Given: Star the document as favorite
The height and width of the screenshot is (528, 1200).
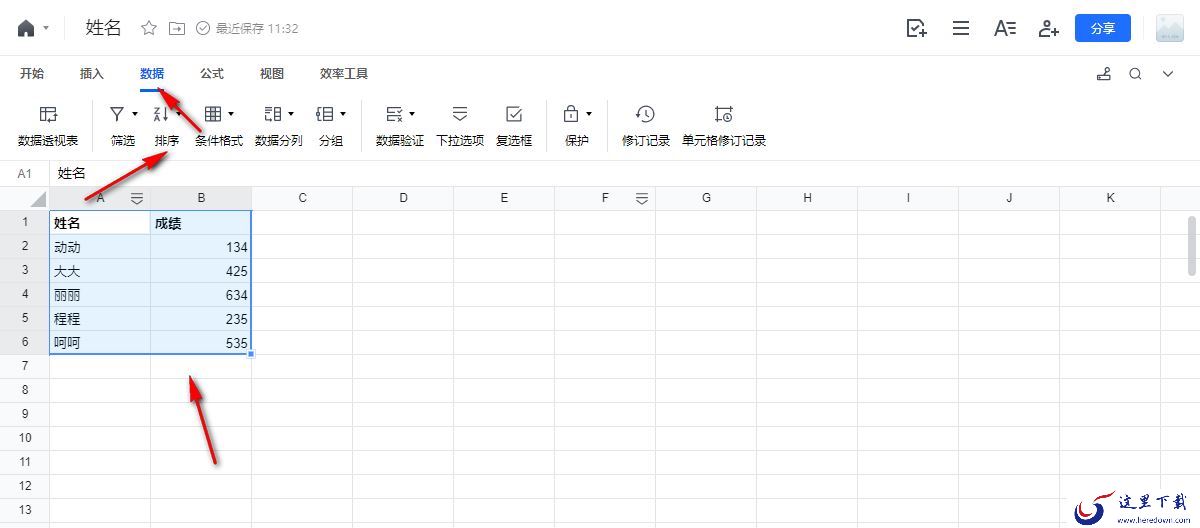Looking at the screenshot, I should point(149,28).
